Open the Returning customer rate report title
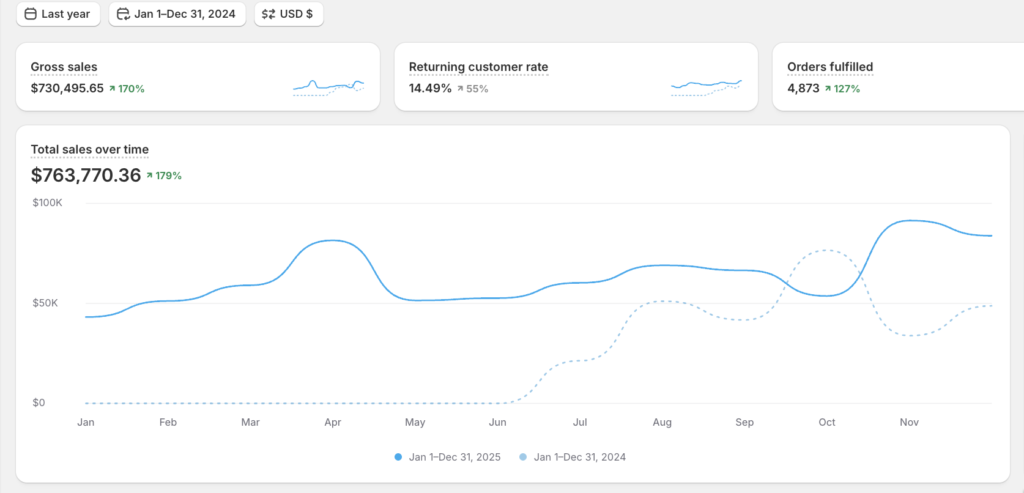1024x493 pixels. coord(478,67)
